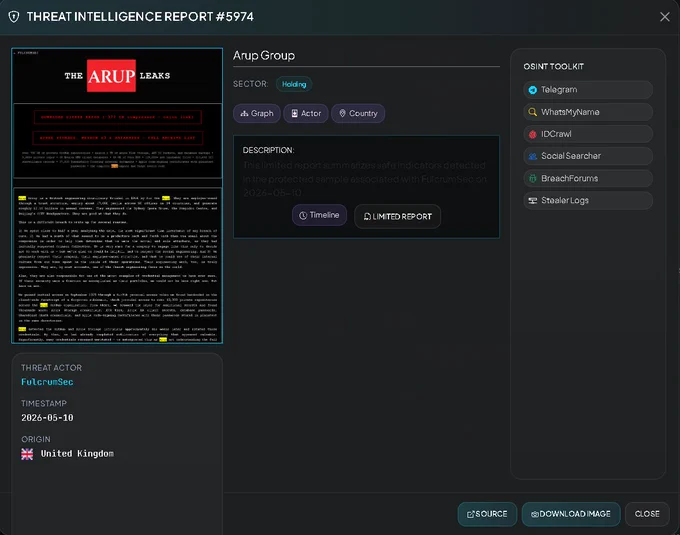Screen dimensions: 680x535
Task: Click the Actor badge icon
Action: point(294,114)
